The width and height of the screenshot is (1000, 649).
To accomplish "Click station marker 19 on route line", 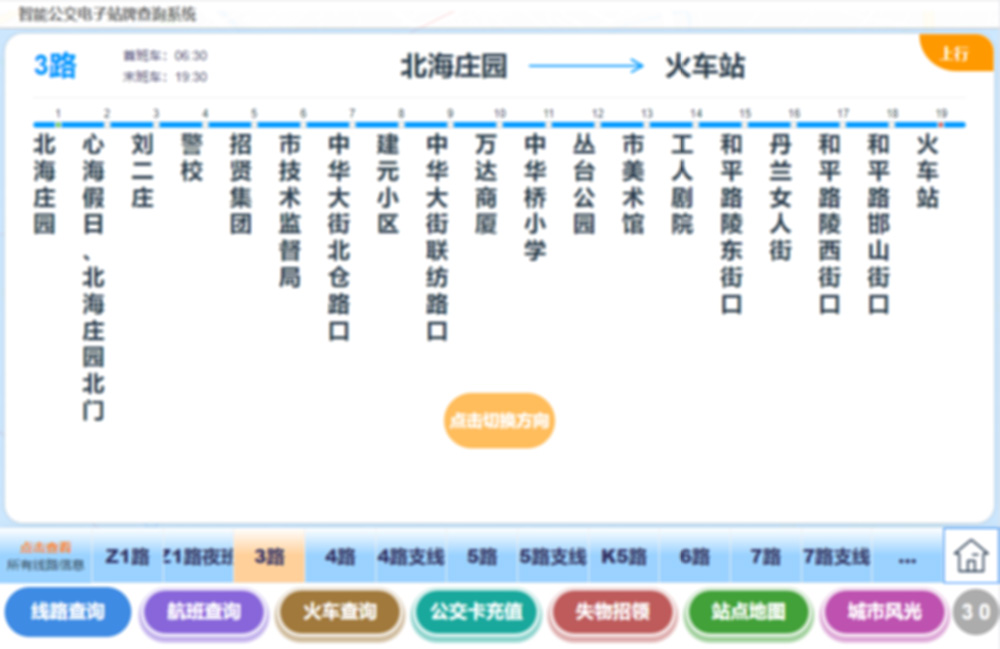I will (x=941, y=124).
